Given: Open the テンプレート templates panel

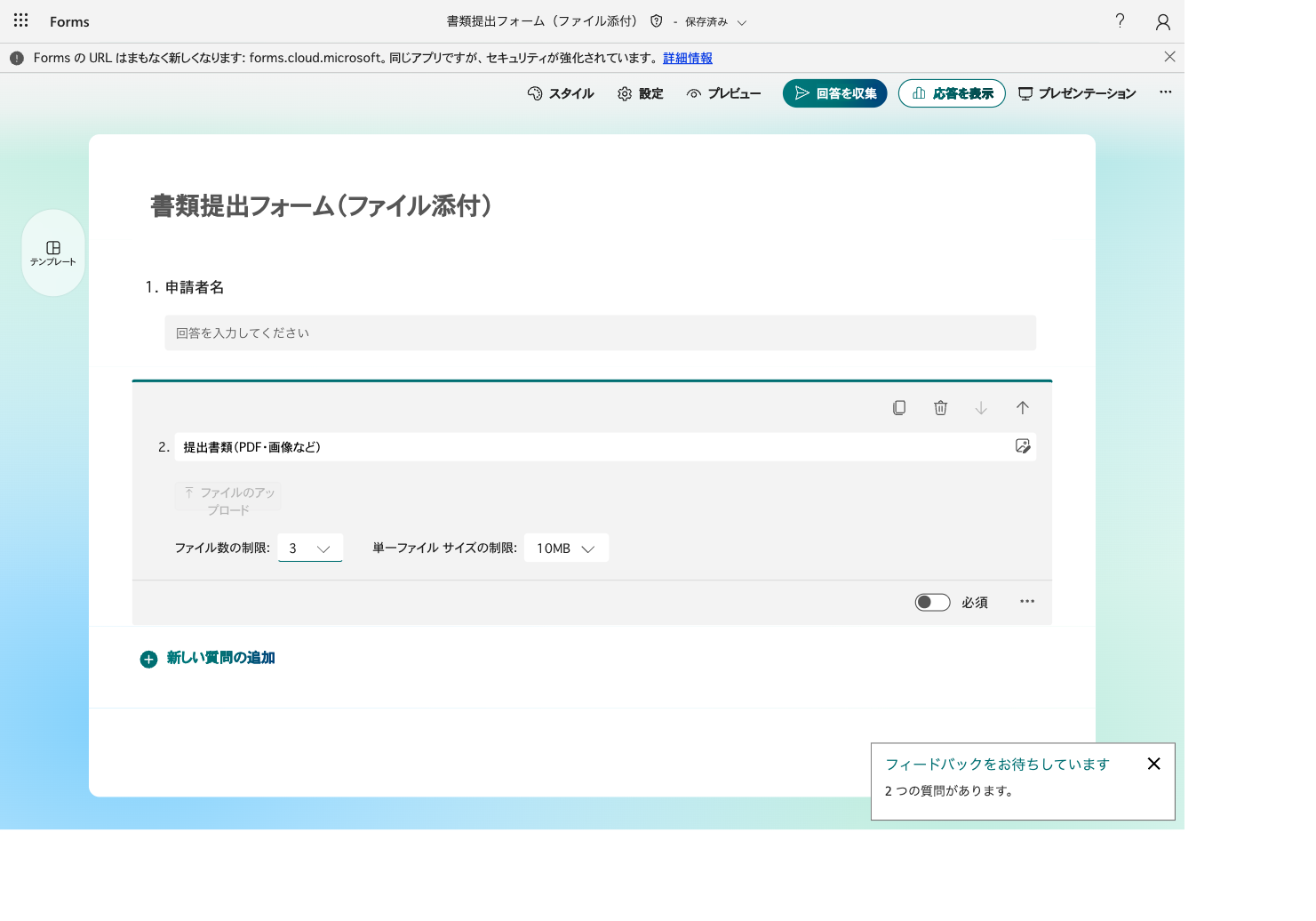Looking at the screenshot, I should (53, 253).
